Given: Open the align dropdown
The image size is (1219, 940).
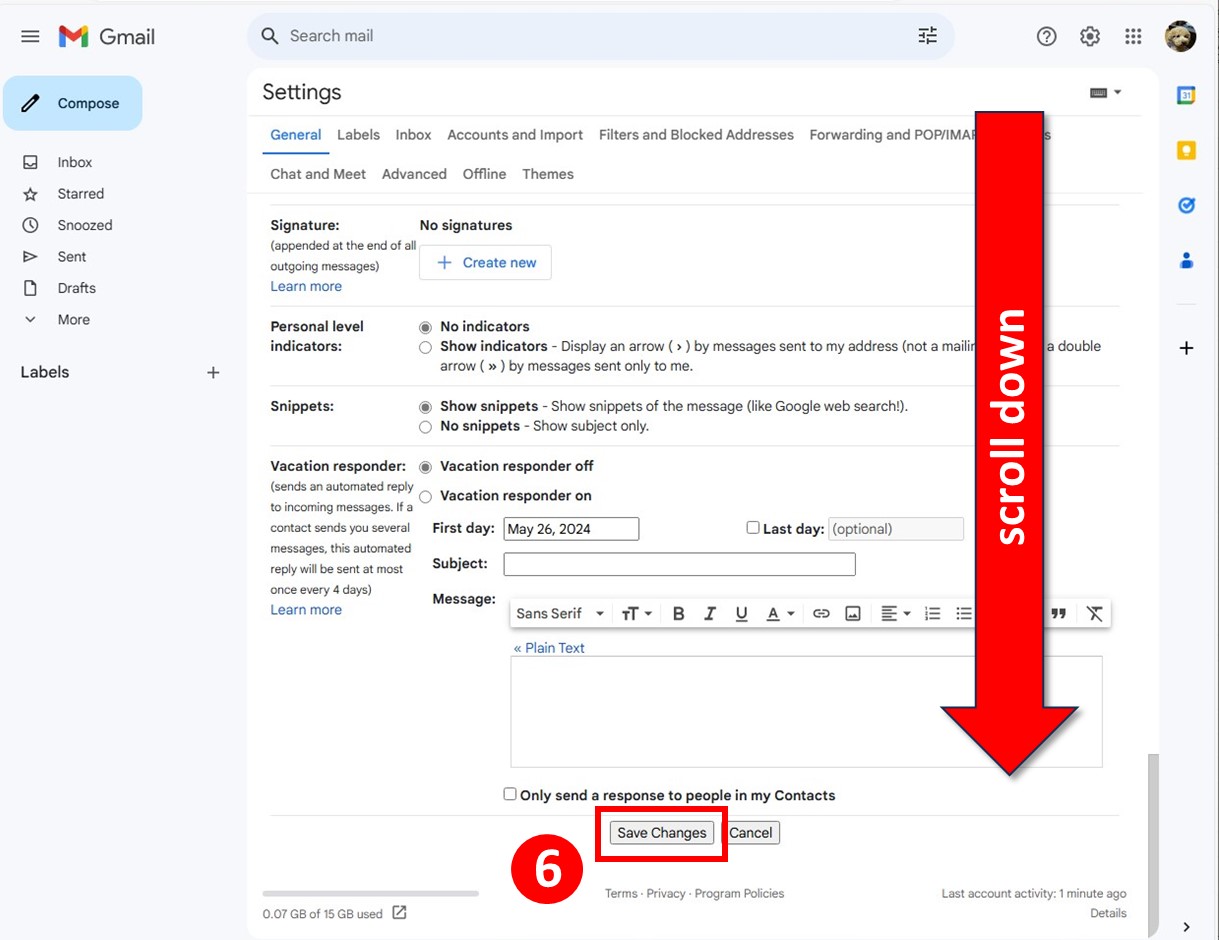Looking at the screenshot, I should pos(895,614).
